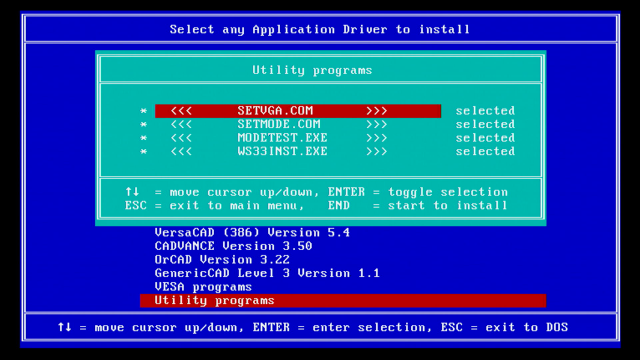Choose VersaCAD (386) Version 5.4 driver
Image resolution: width=640 pixels, height=360 pixels.
252,233
